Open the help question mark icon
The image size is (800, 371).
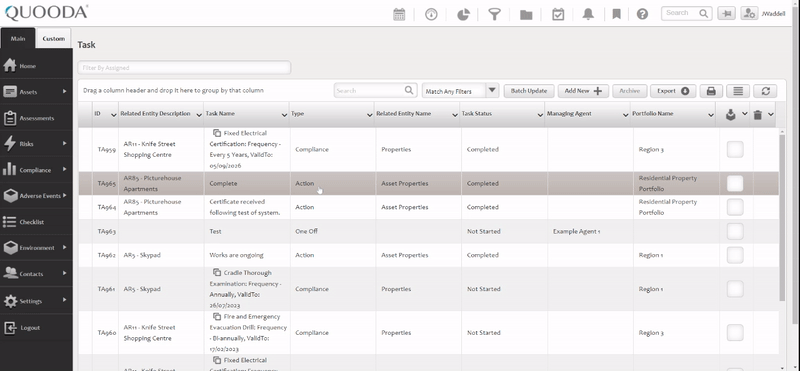642,14
